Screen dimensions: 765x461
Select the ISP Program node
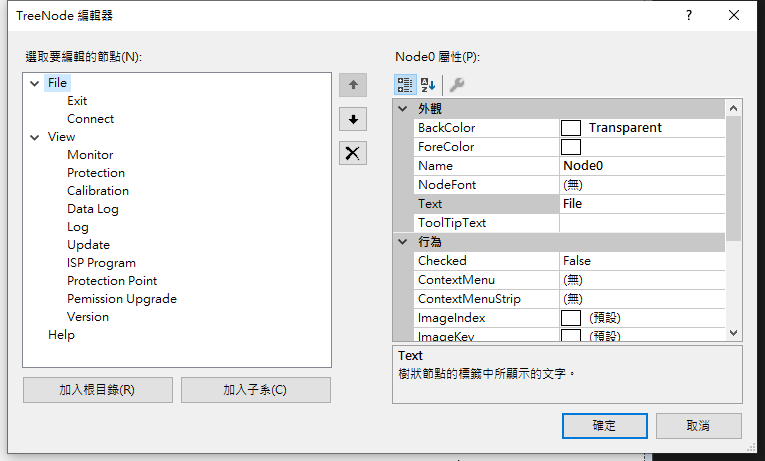tap(101, 263)
